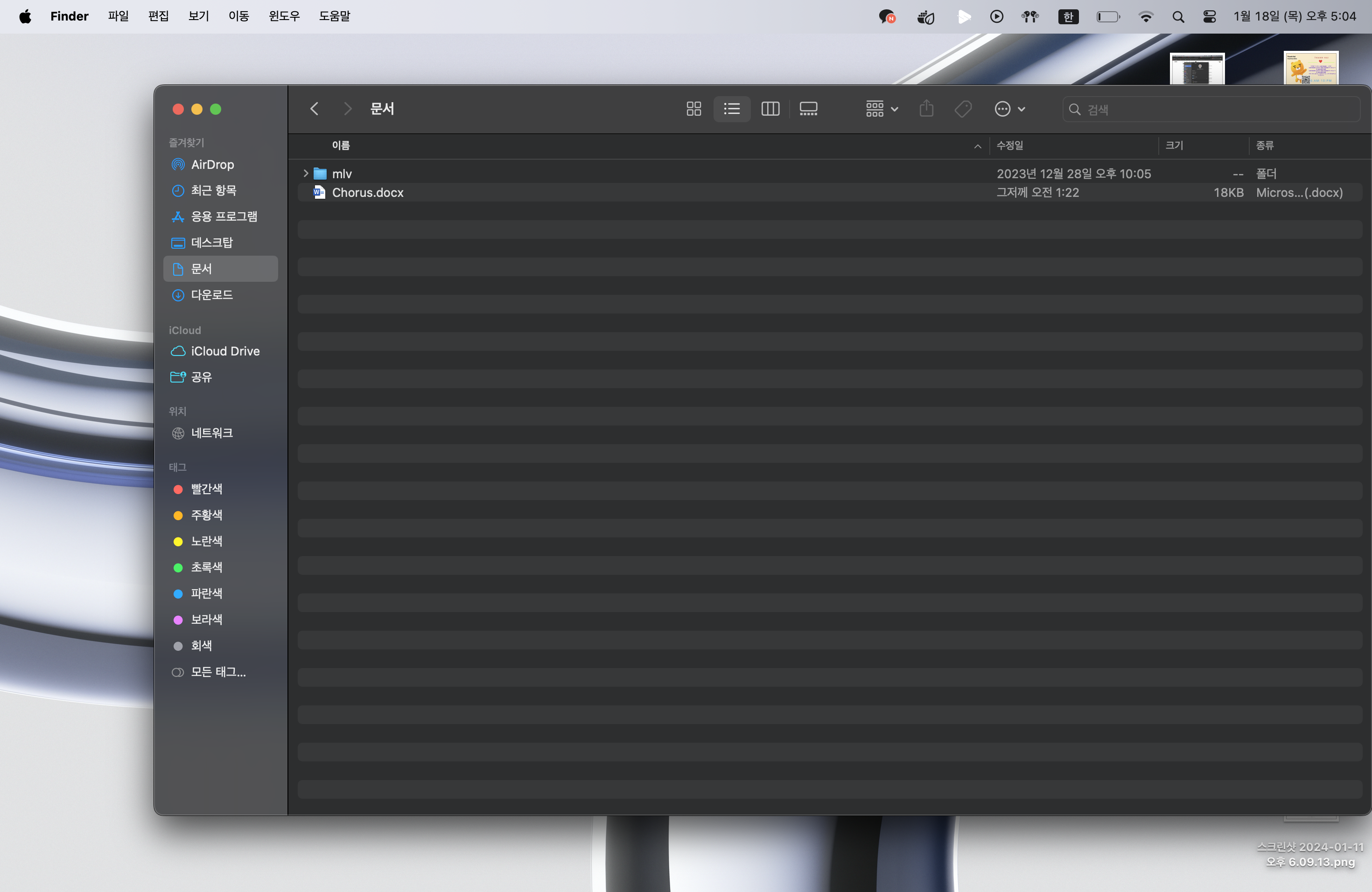Sort by the 수정일 column header
Image resolution: width=1372 pixels, height=892 pixels.
(x=1010, y=146)
